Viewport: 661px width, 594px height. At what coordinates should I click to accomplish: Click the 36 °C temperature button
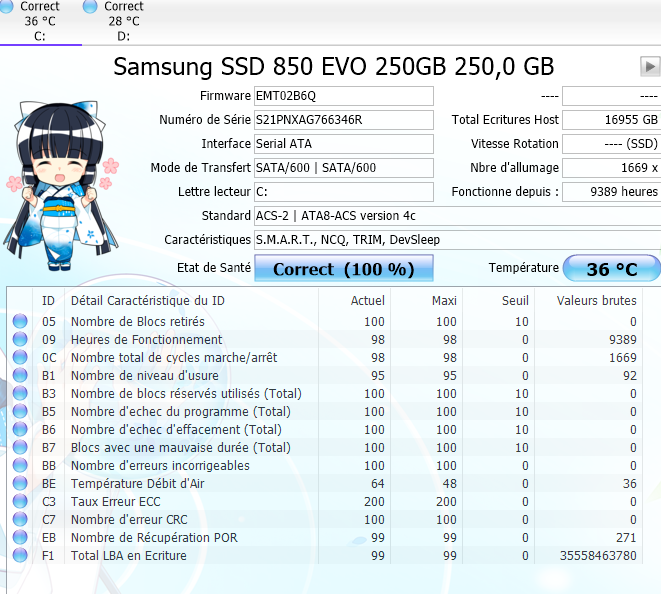pos(612,269)
